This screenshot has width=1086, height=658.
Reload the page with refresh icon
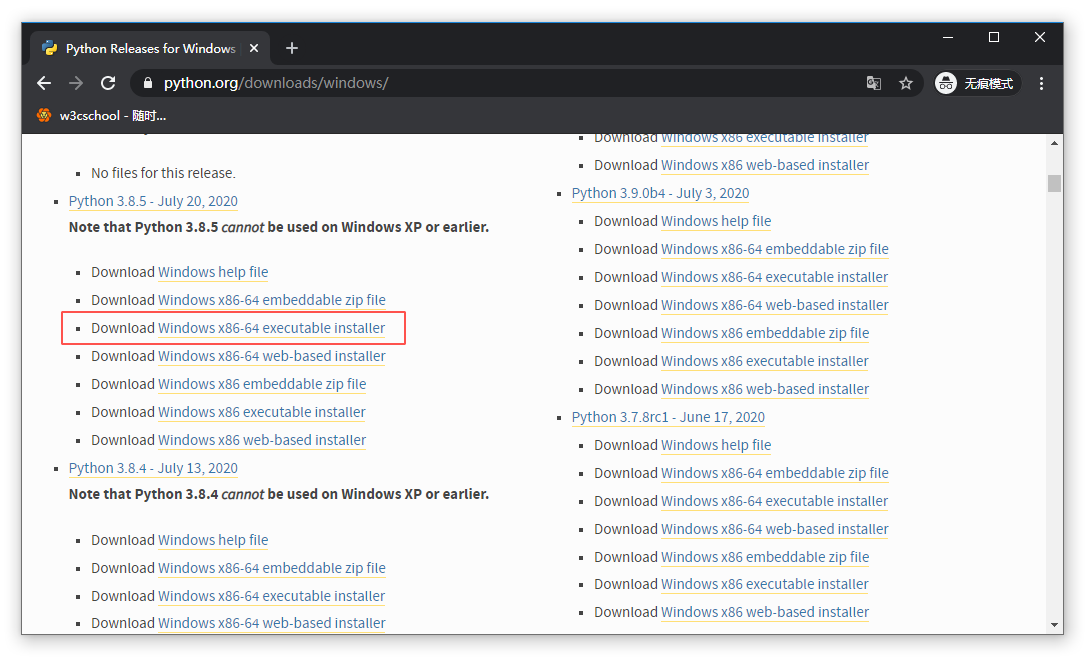108,83
